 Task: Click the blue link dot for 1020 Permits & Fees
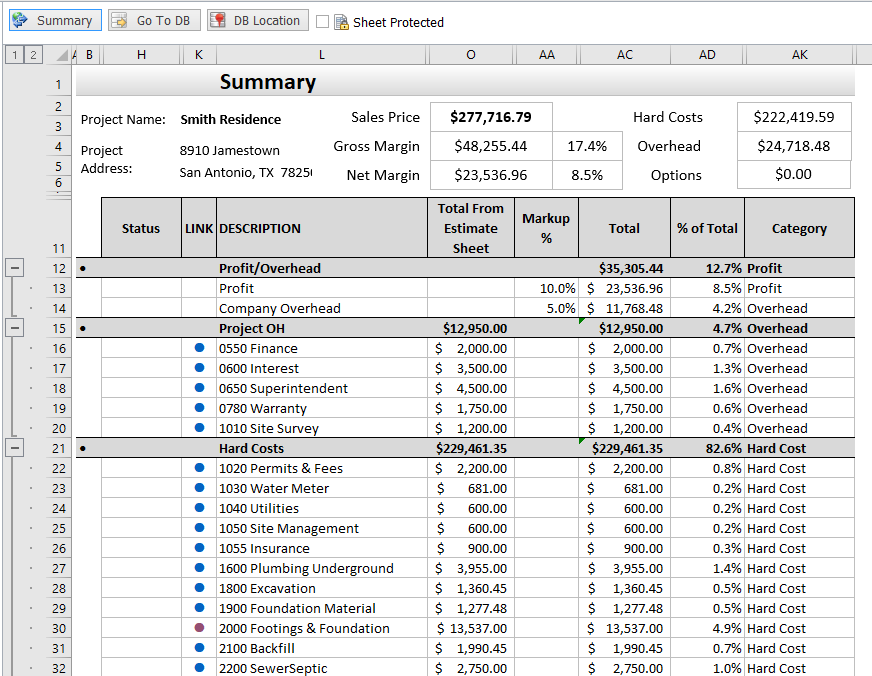pos(199,468)
